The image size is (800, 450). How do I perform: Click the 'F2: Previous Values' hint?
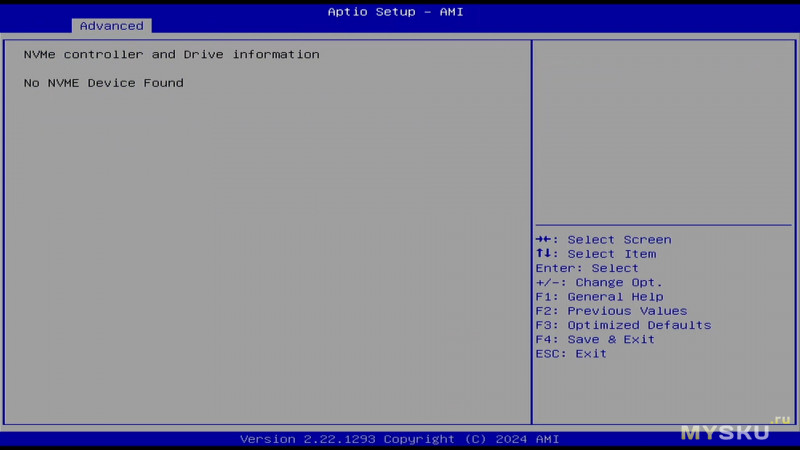[x=611, y=311]
